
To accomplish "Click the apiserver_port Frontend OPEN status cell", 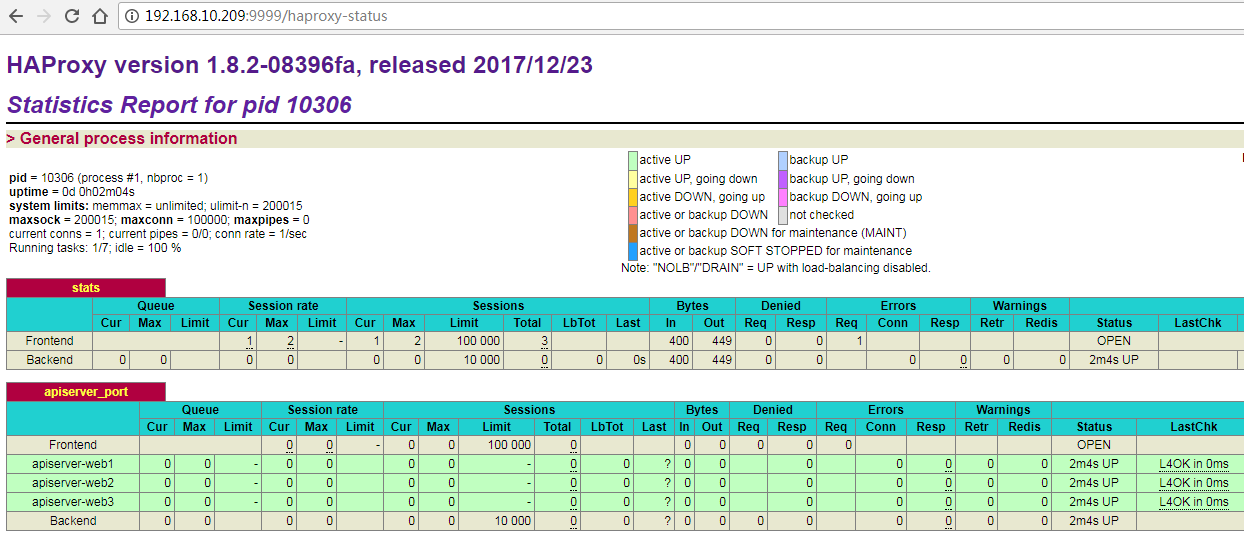I will [1094, 445].
